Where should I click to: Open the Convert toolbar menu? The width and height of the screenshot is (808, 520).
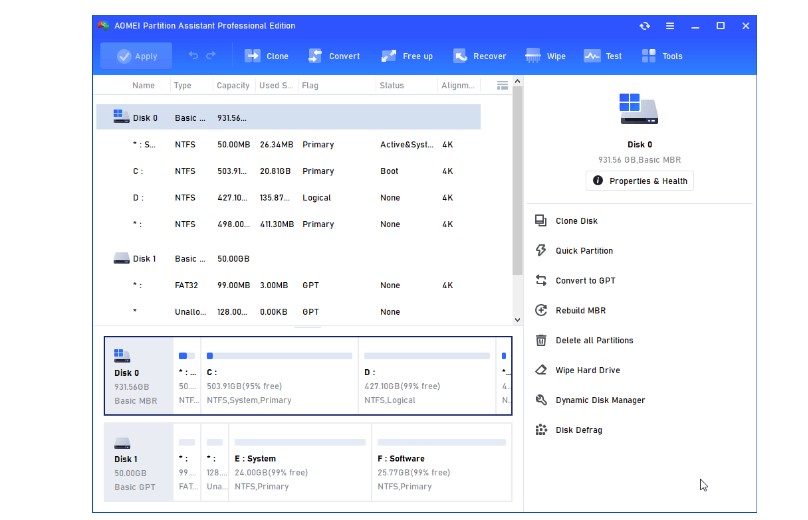(x=333, y=56)
